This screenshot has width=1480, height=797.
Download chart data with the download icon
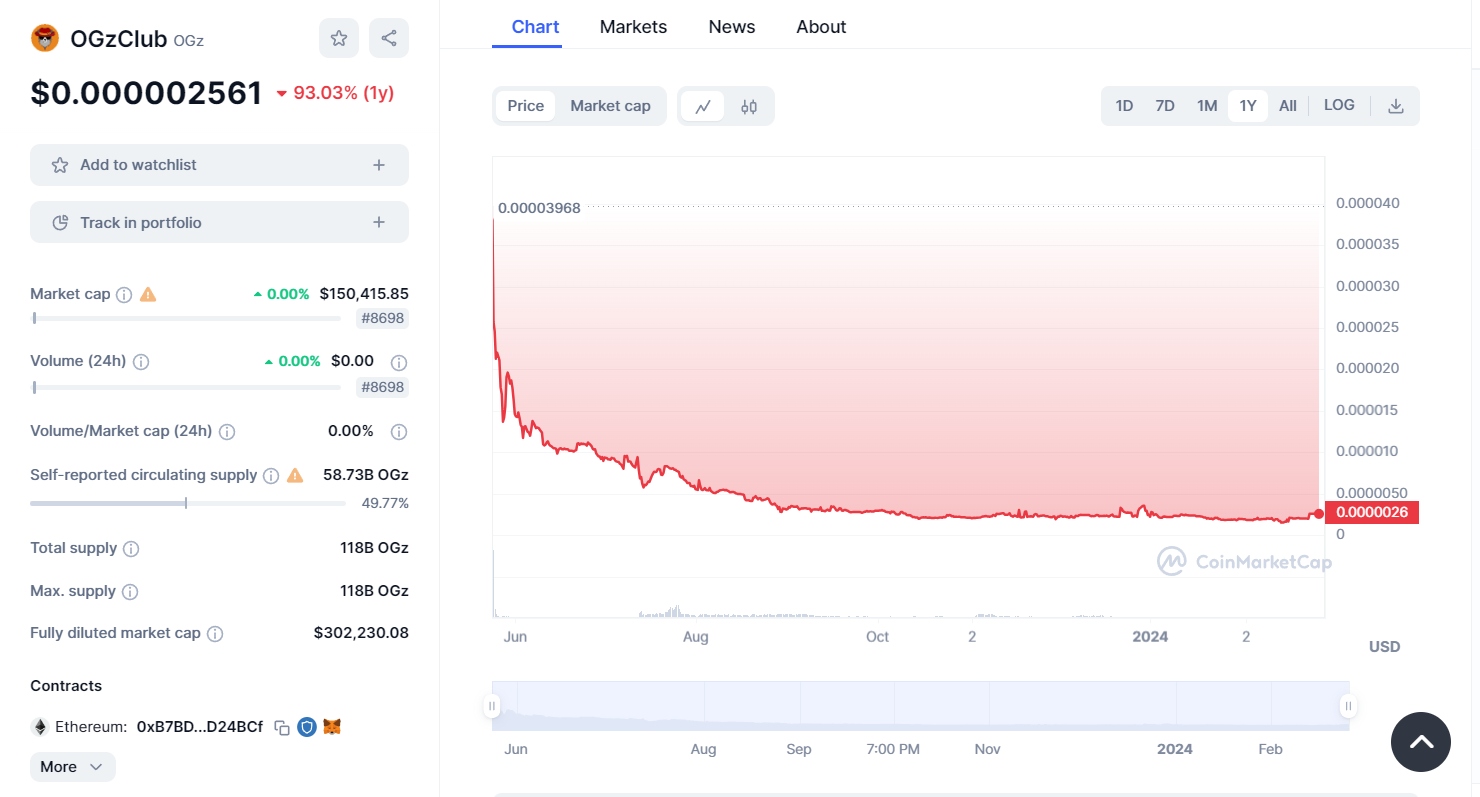[1396, 106]
